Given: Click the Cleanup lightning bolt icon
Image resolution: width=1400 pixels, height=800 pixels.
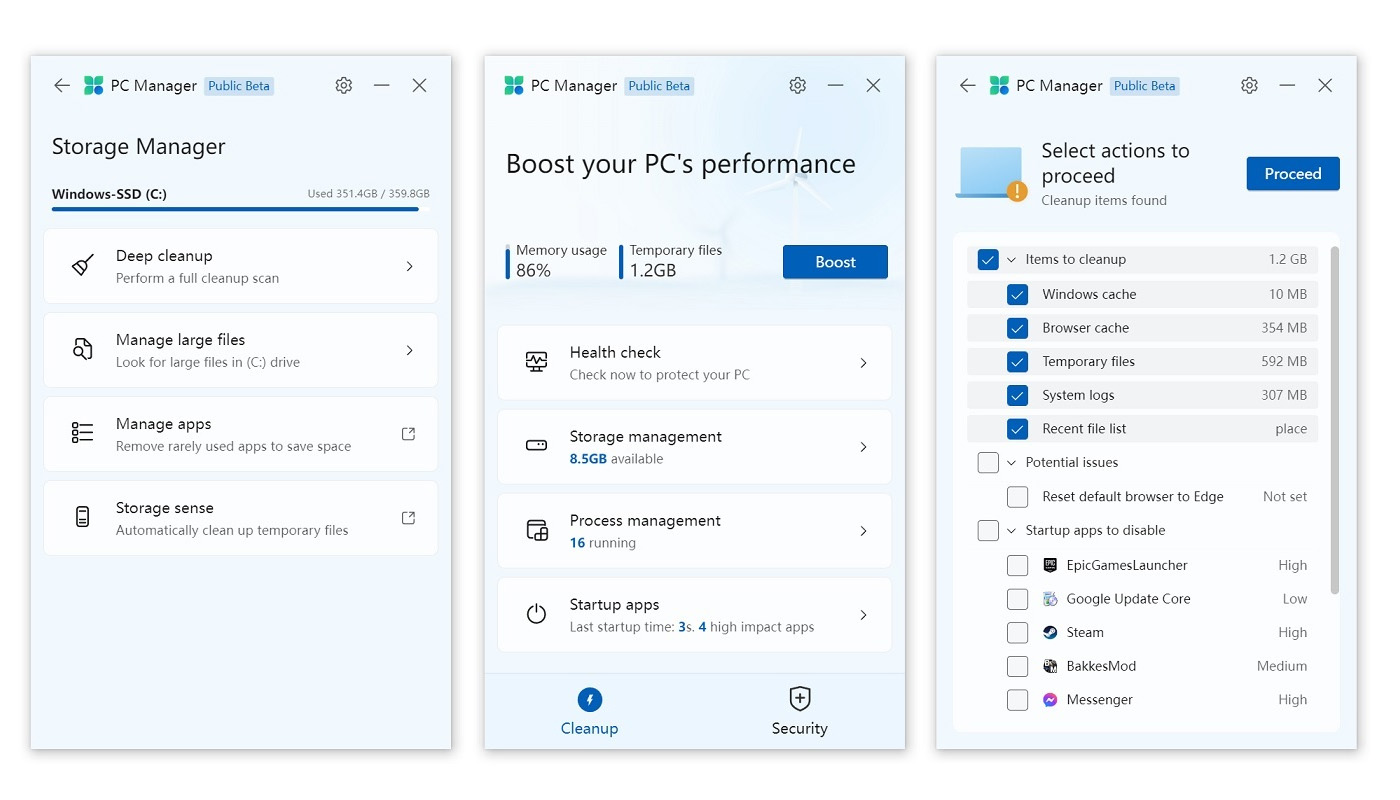Looking at the screenshot, I should (590, 699).
